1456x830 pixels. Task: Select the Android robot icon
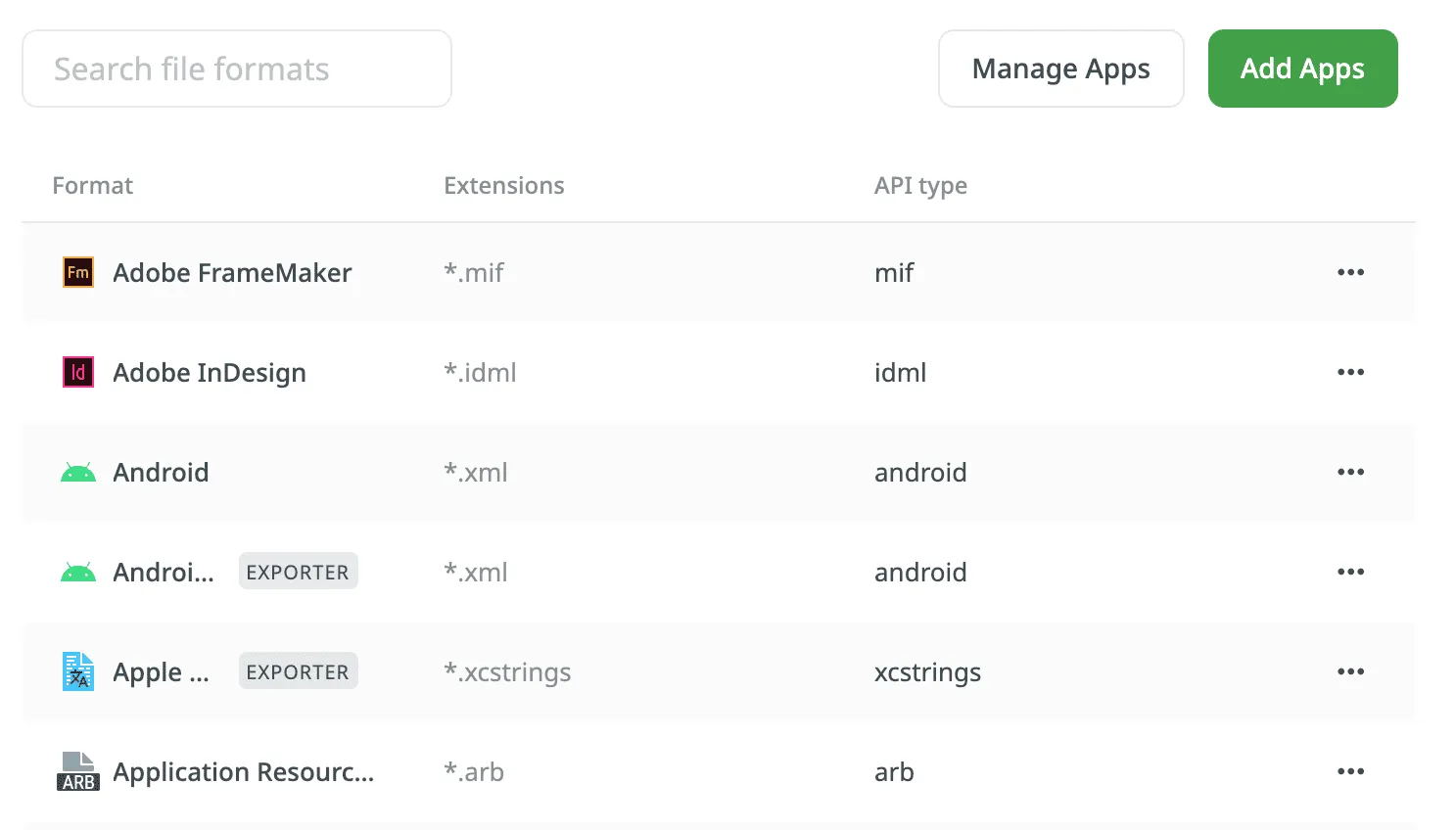[x=77, y=472]
